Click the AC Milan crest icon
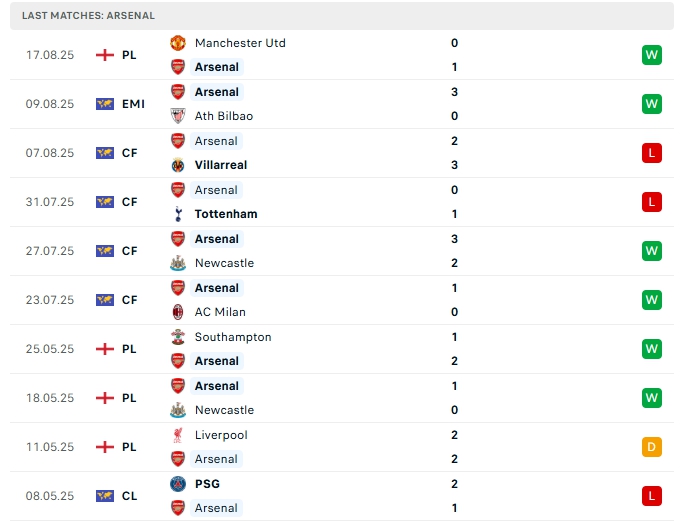Image resolution: width=684 pixels, height=521 pixels. click(x=178, y=312)
